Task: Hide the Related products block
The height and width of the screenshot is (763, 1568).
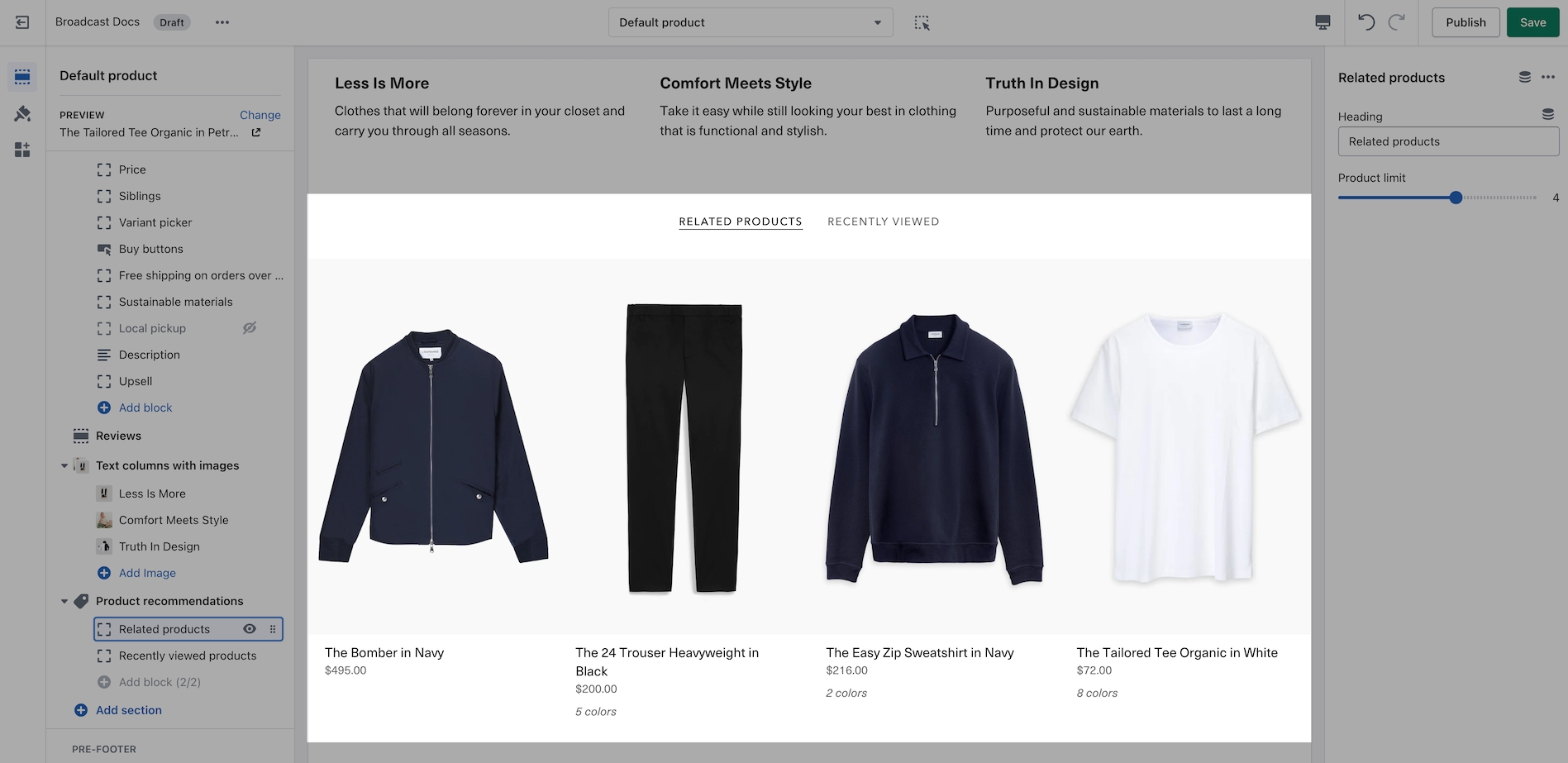Action: coord(249,629)
